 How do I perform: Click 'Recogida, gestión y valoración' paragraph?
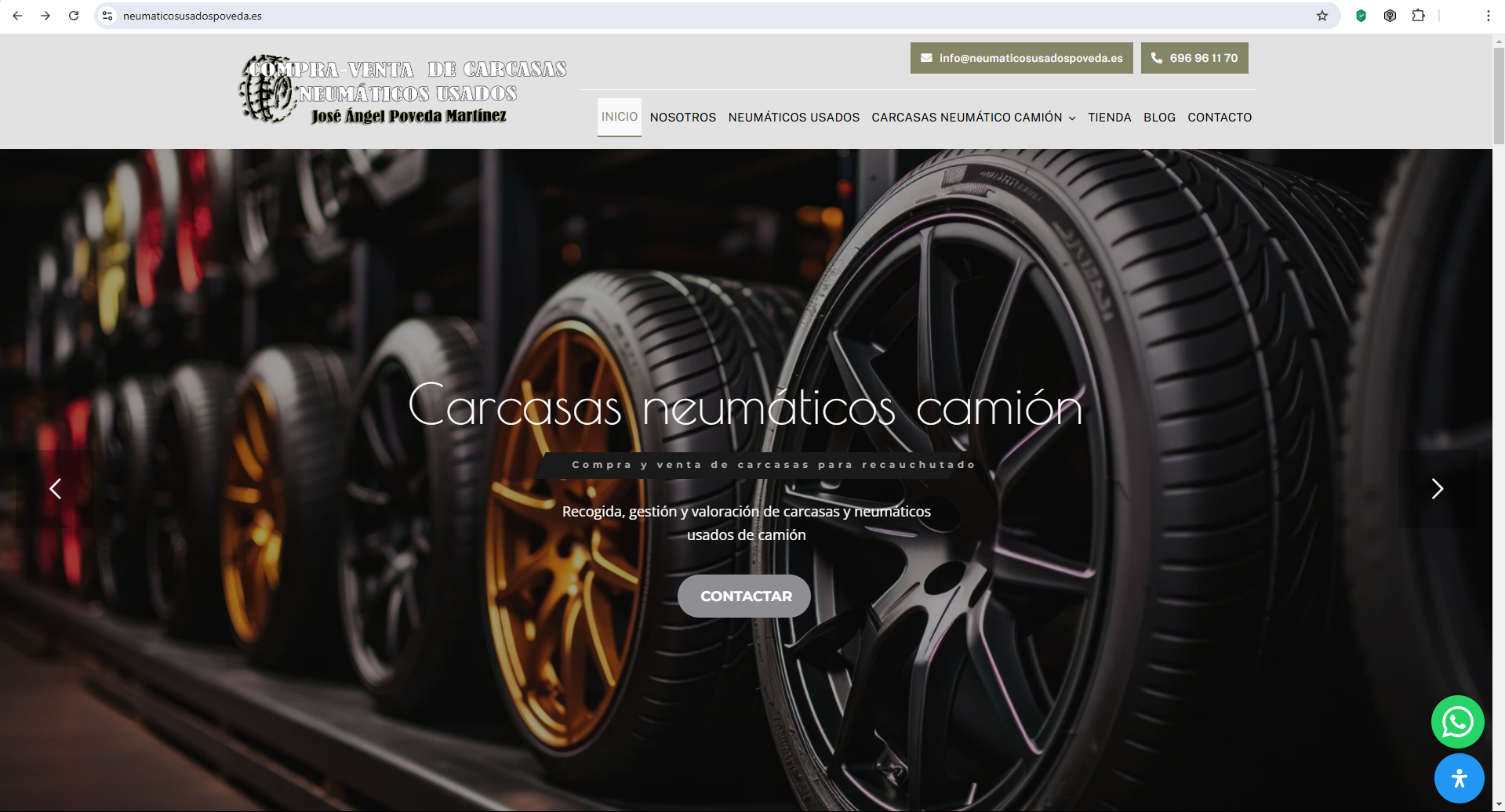(x=746, y=523)
